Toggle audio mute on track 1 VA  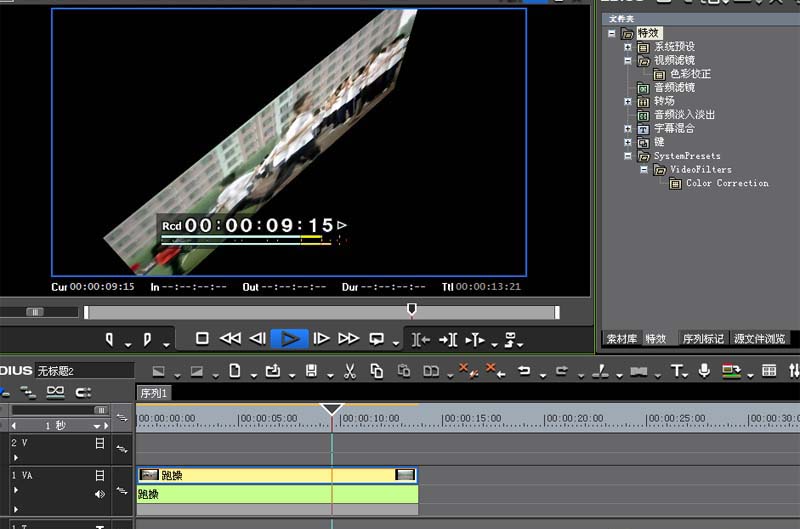click(100, 494)
